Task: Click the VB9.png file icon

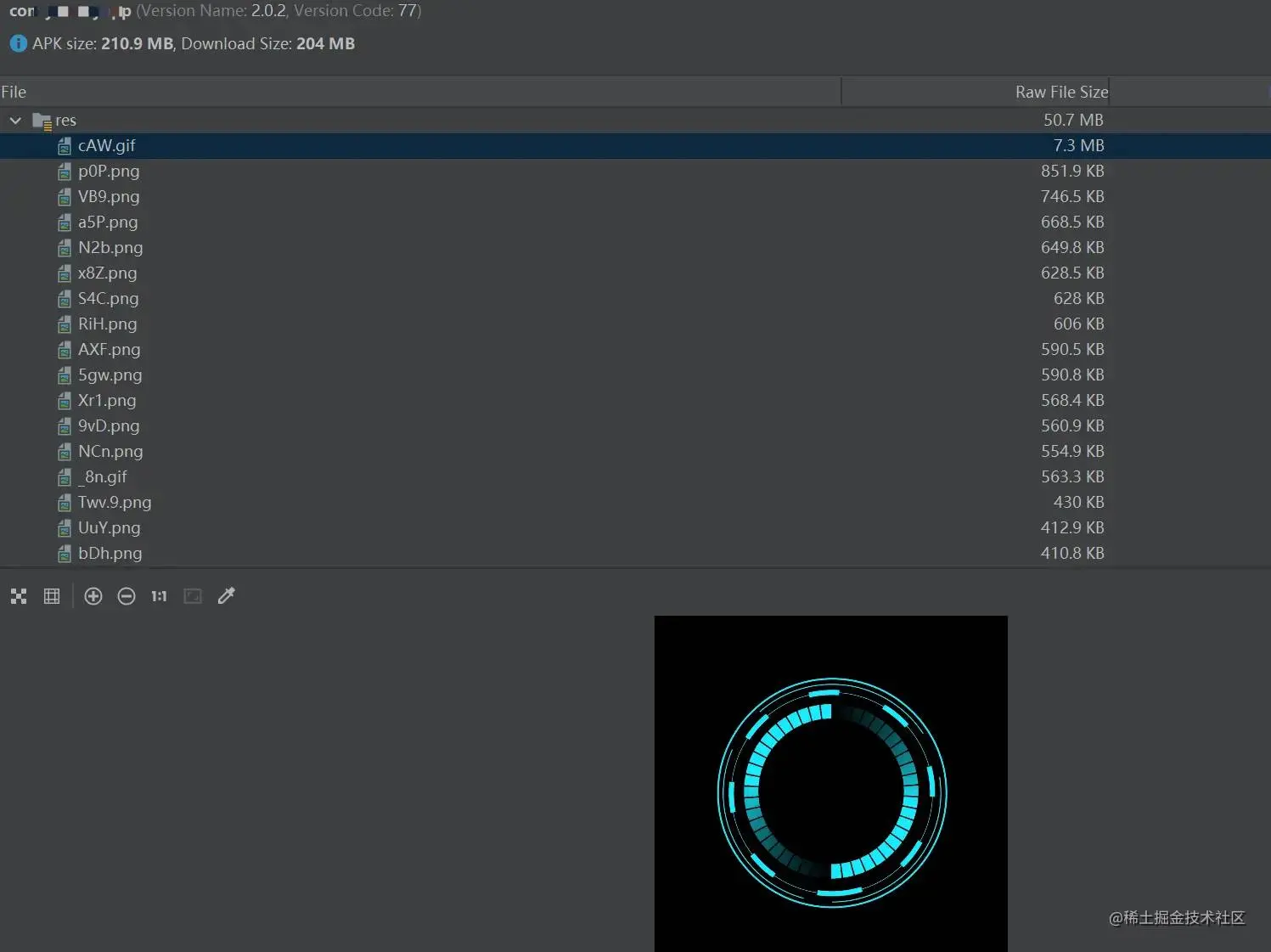Action: (65, 197)
